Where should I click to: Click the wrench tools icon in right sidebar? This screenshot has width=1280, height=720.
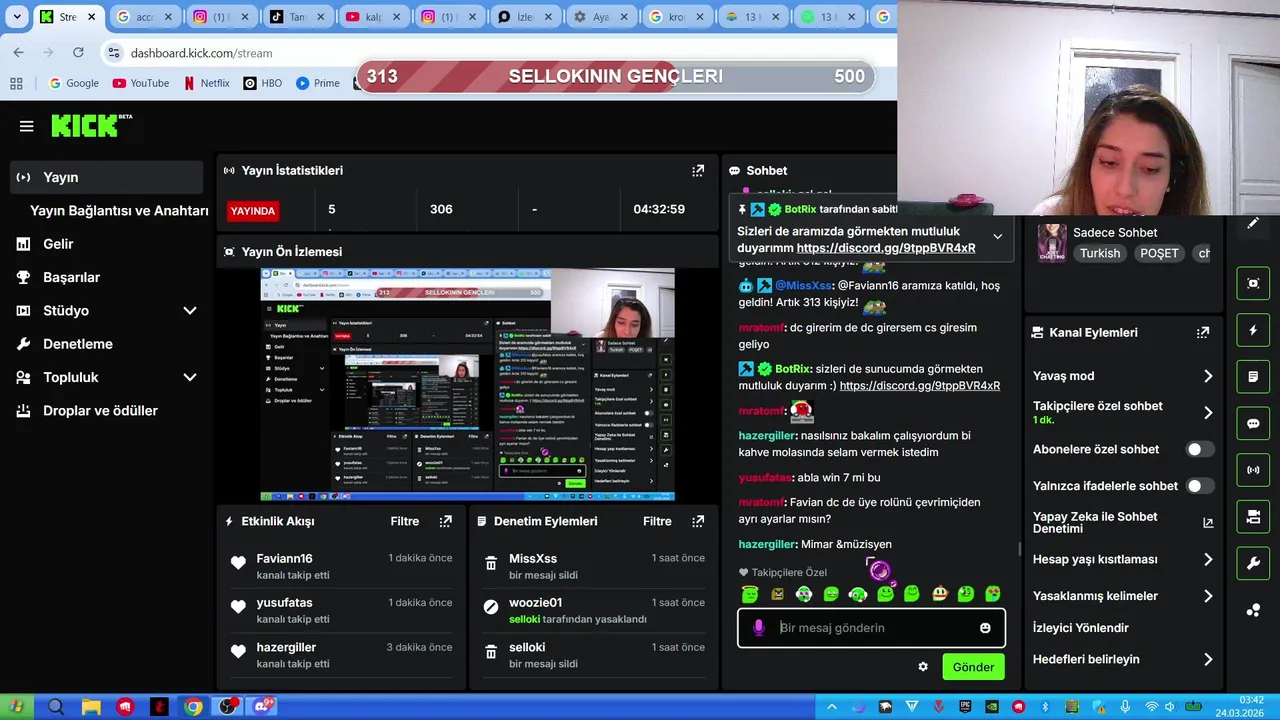point(1253,564)
